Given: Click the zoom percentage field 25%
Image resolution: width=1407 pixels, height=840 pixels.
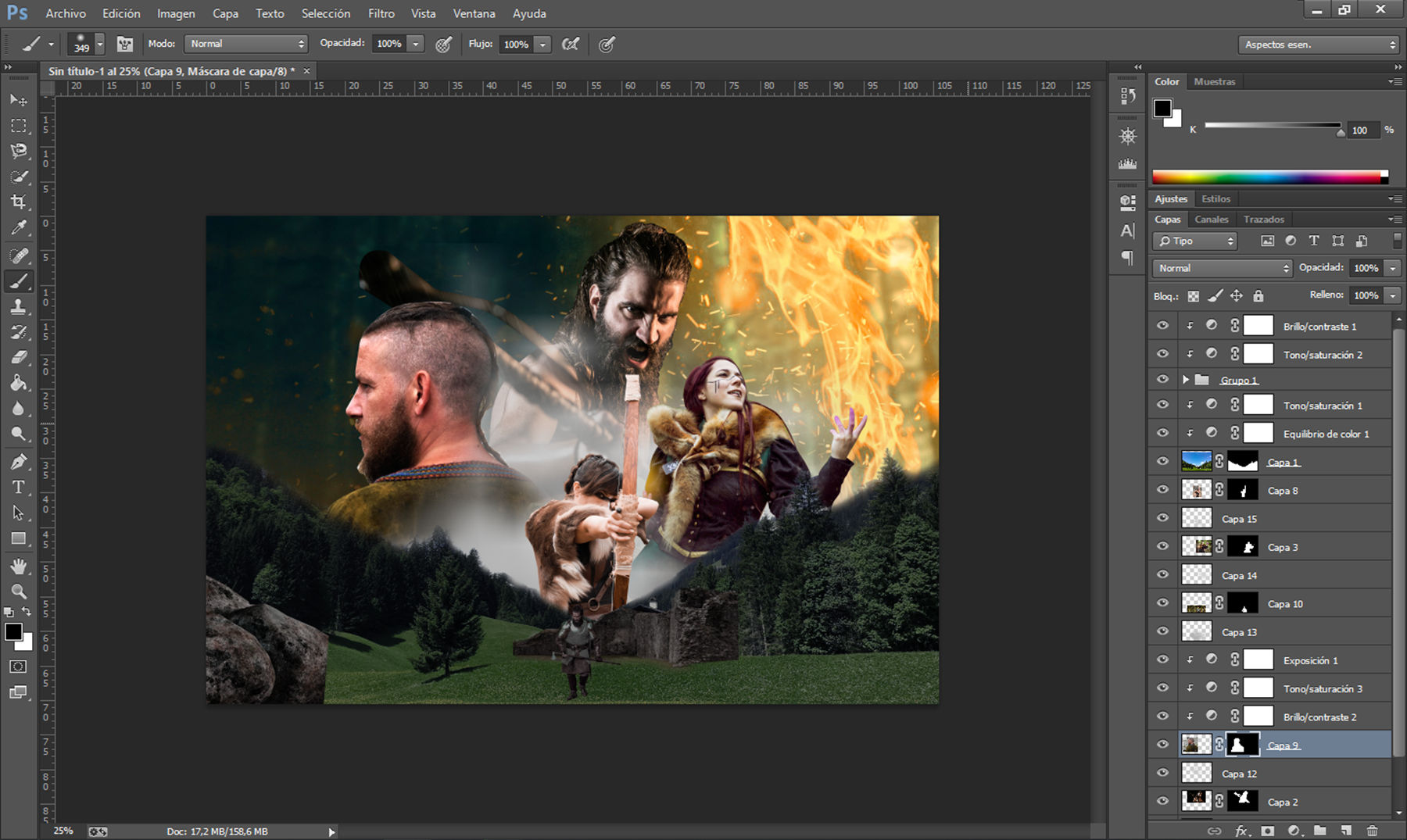Looking at the screenshot, I should tap(63, 831).
